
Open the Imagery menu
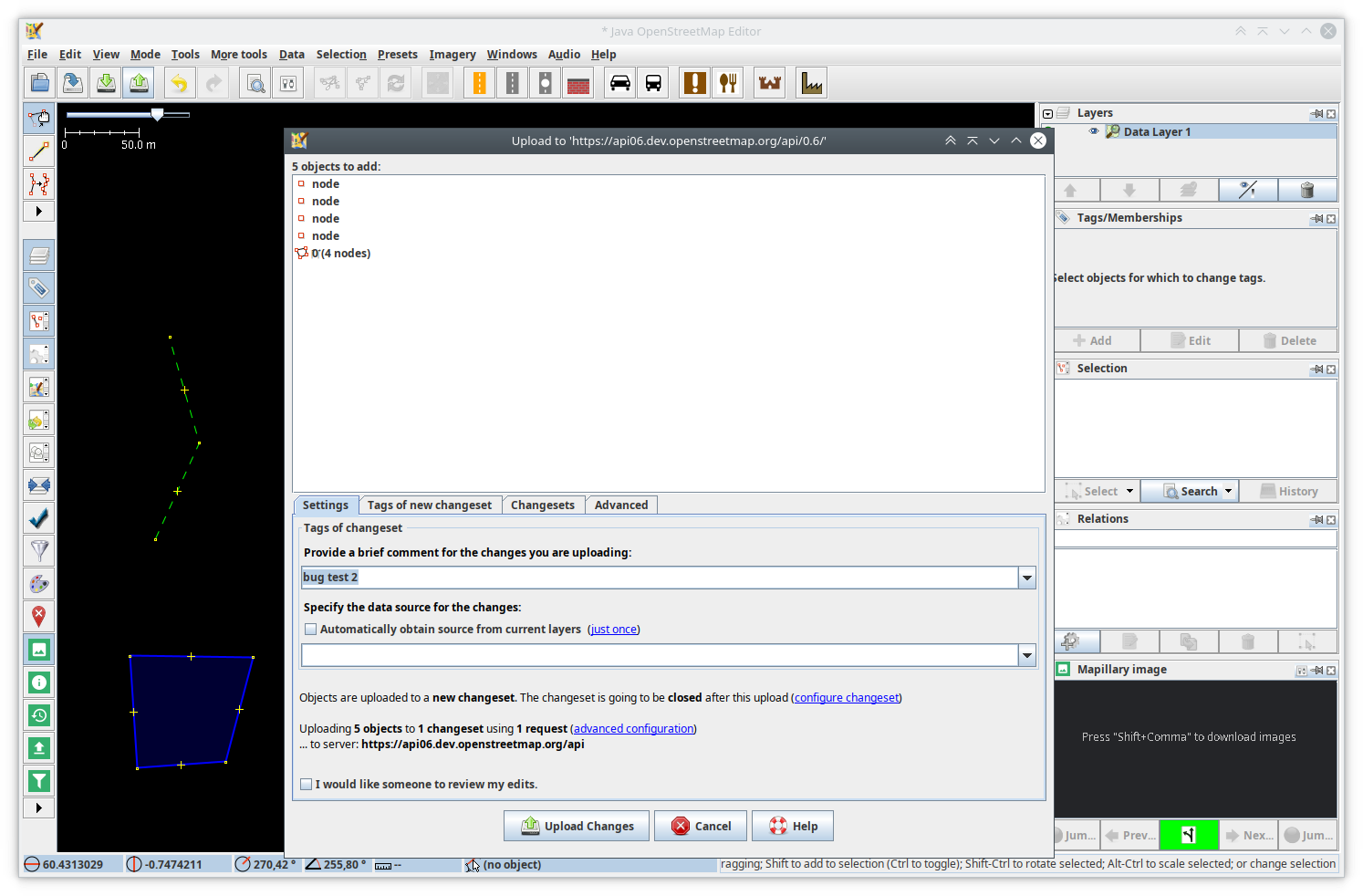point(453,55)
